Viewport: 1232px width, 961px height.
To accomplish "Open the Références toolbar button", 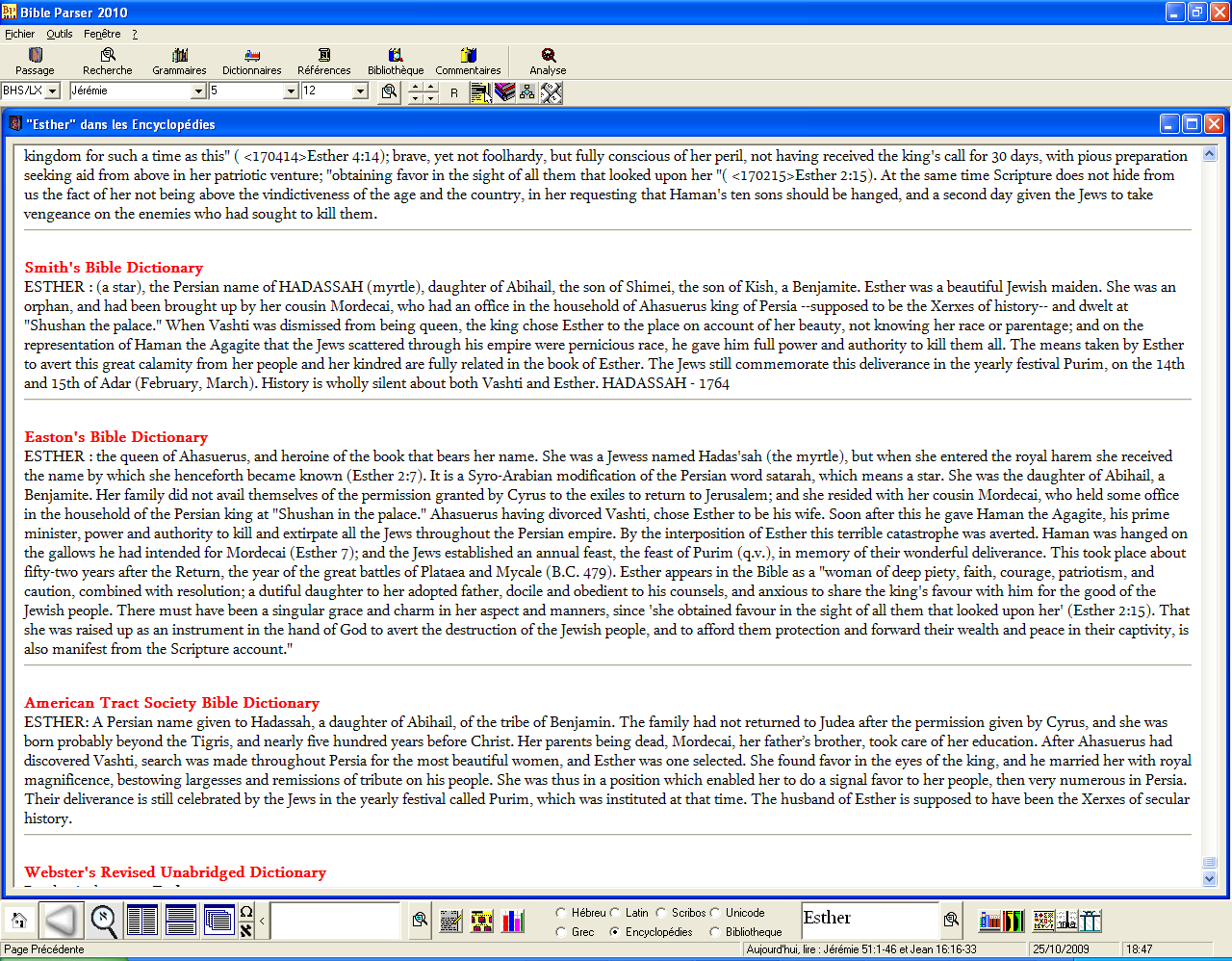I will point(324,62).
